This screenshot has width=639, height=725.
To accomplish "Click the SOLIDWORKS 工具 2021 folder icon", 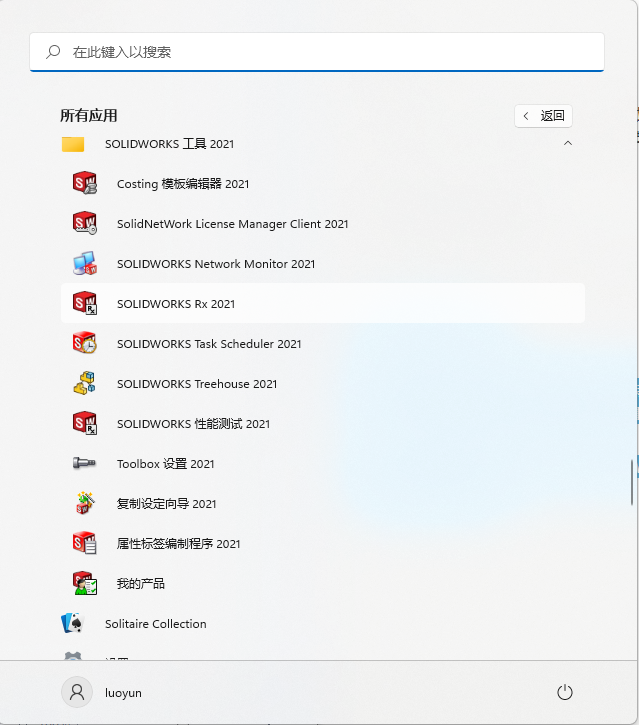I will click(x=73, y=144).
